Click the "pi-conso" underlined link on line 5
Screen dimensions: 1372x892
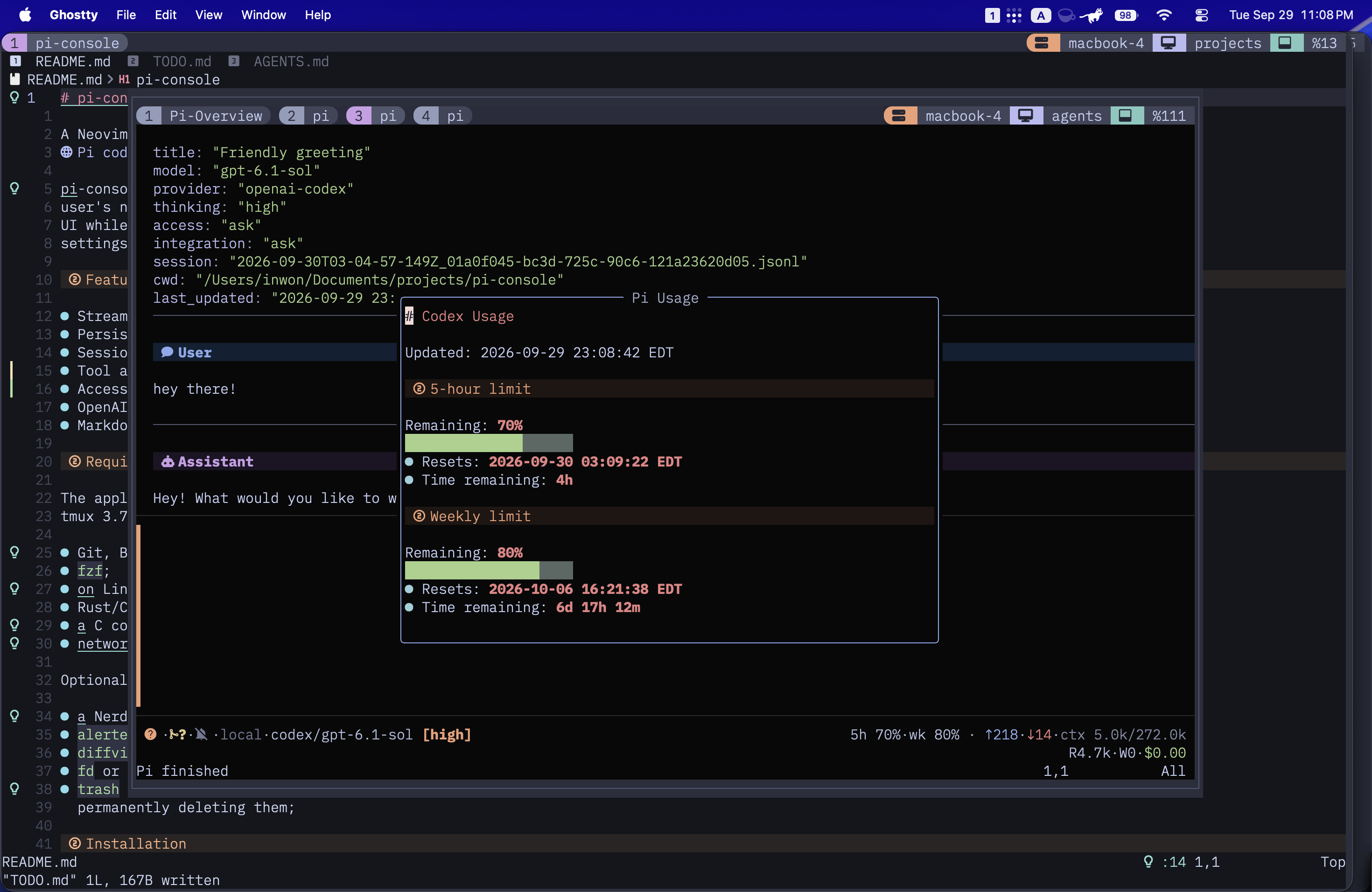pos(94,188)
